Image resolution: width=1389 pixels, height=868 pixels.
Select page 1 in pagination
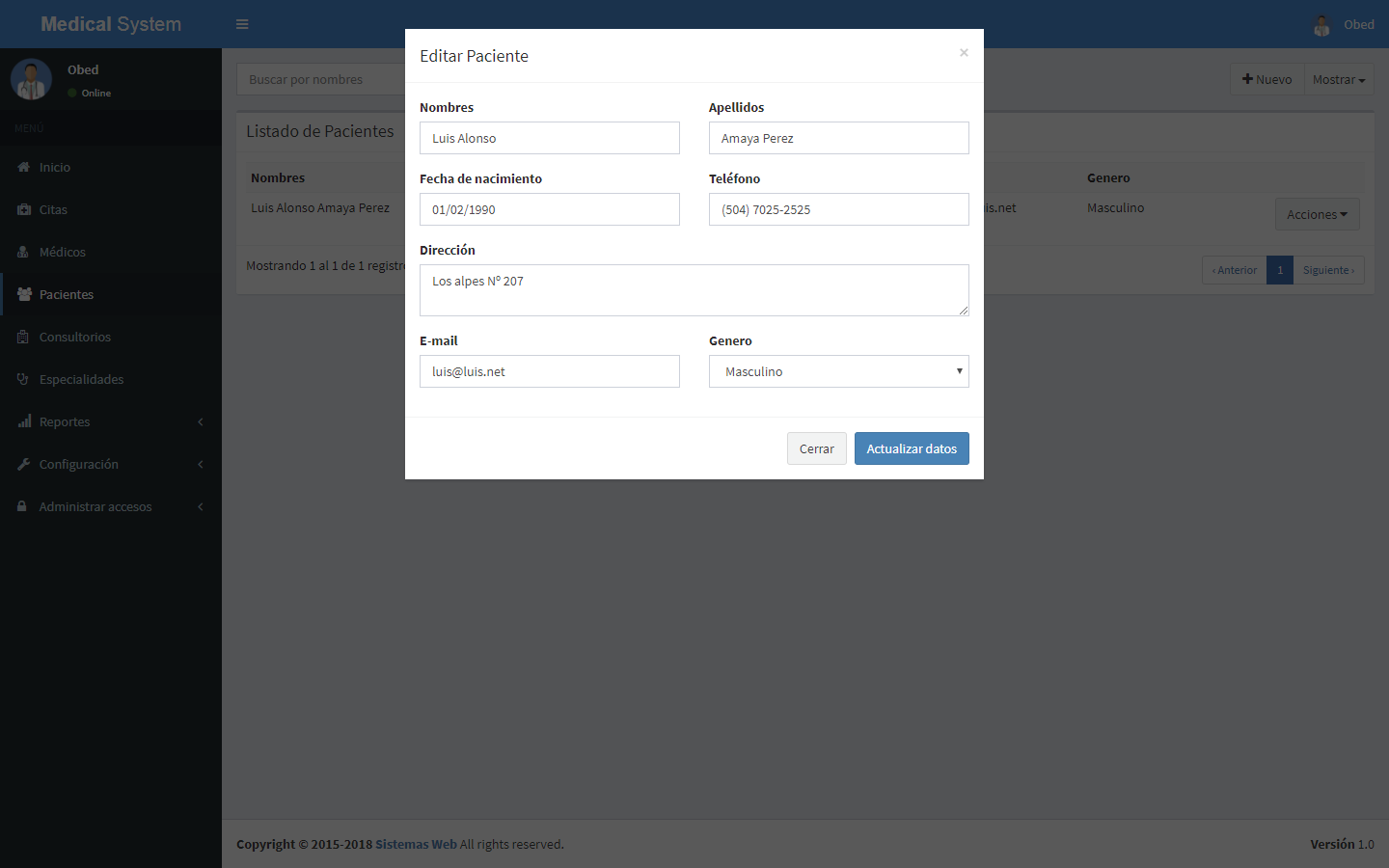(1280, 270)
